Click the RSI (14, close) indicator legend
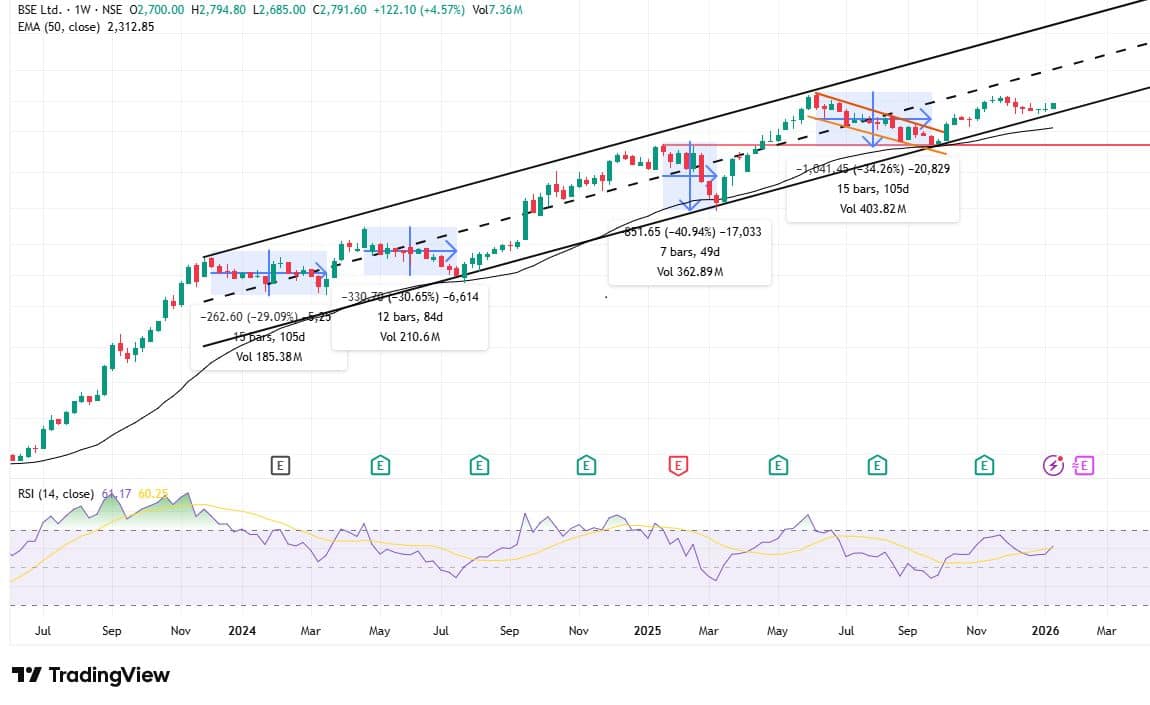1150x705 pixels. pos(56,494)
